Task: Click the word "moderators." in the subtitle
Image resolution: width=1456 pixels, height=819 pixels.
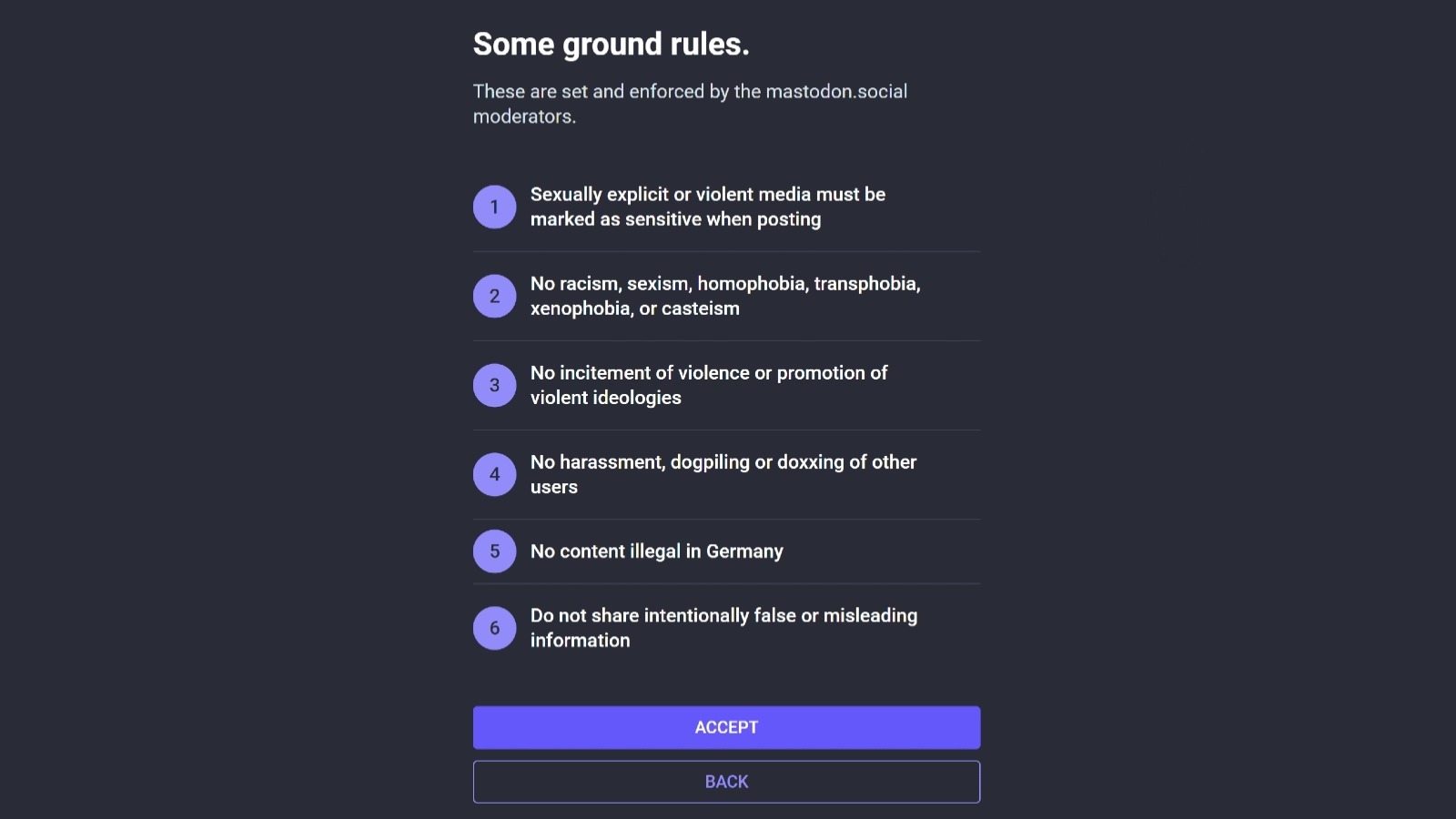Action: click(x=524, y=116)
